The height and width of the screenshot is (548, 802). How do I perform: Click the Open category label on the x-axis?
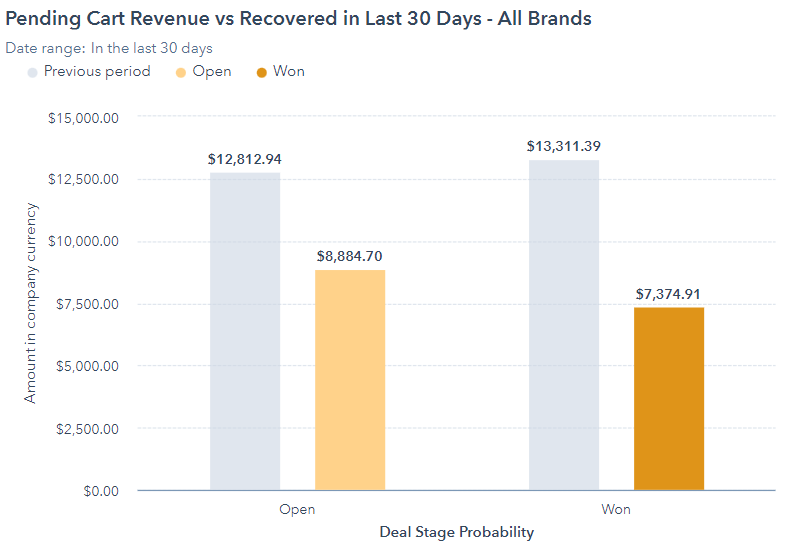[297, 509]
